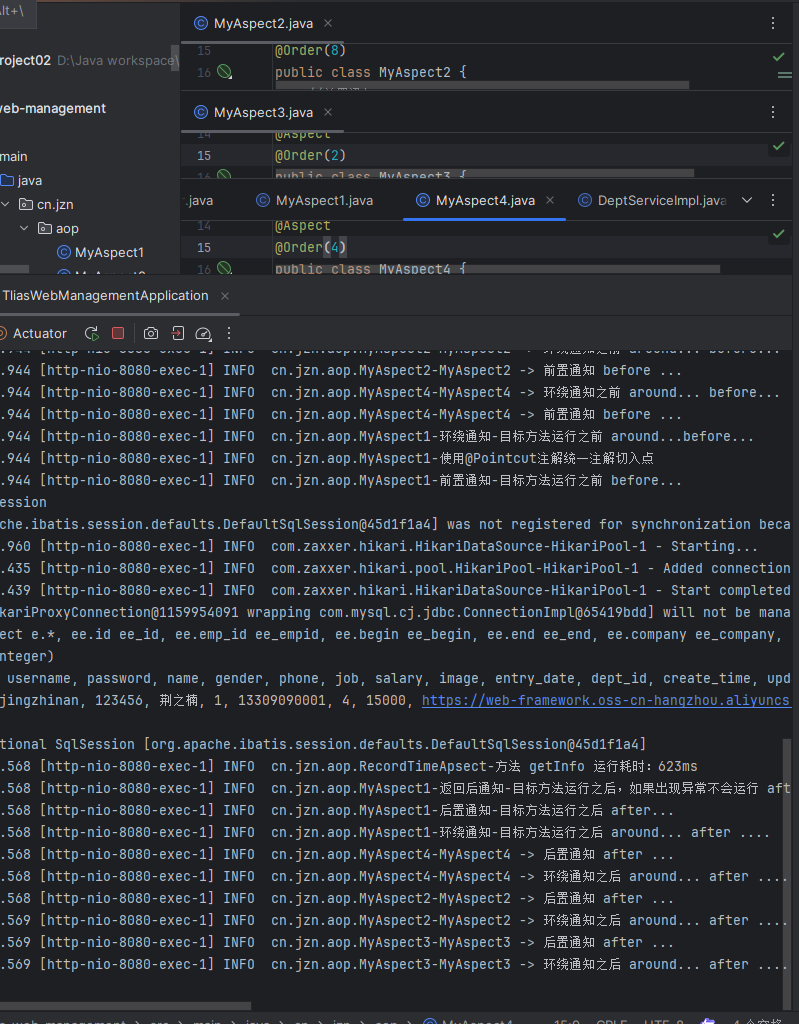
Task: Click the @Aspect annotation in MyAspect4
Action: coord(302,226)
